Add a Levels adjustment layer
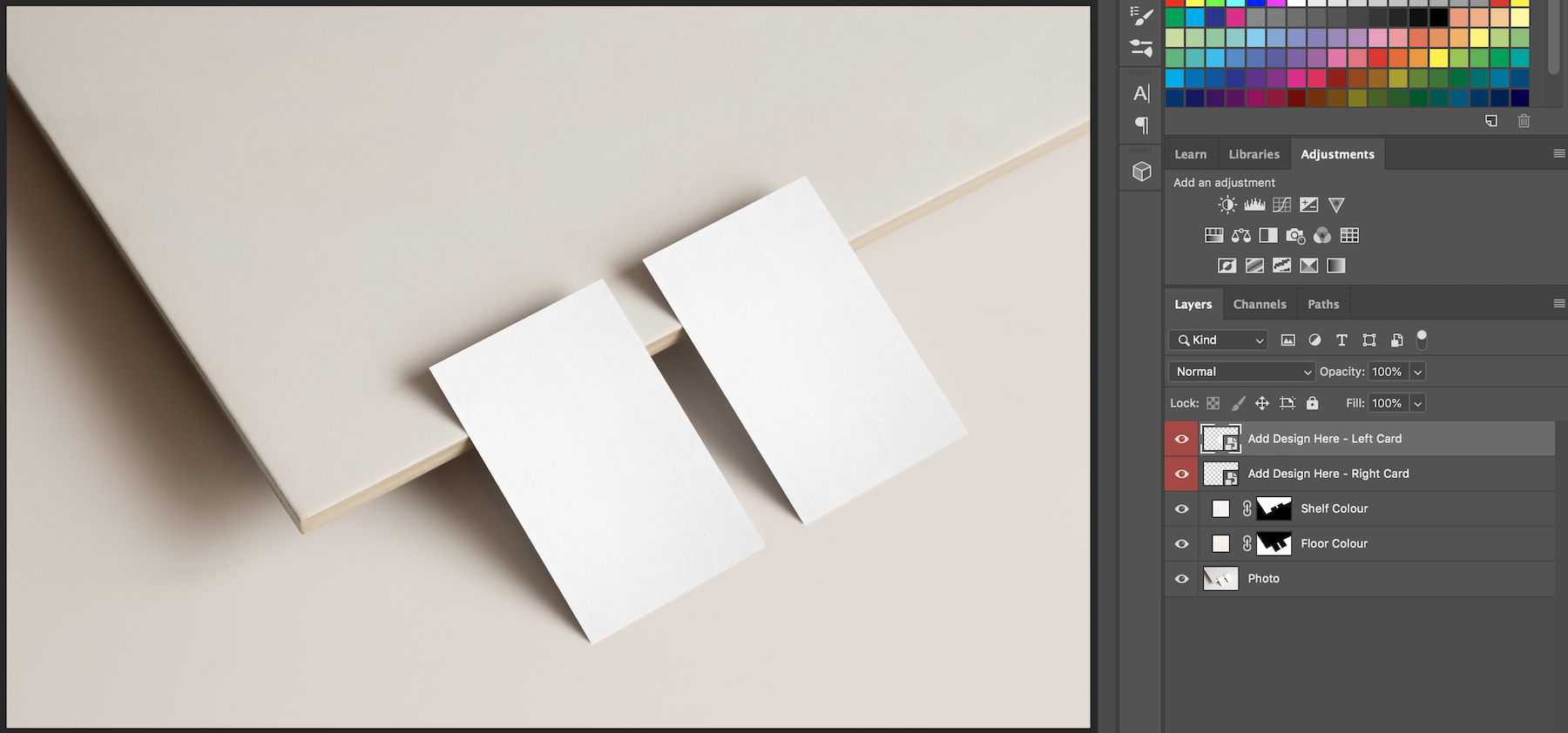 click(x=1254, y=205)
